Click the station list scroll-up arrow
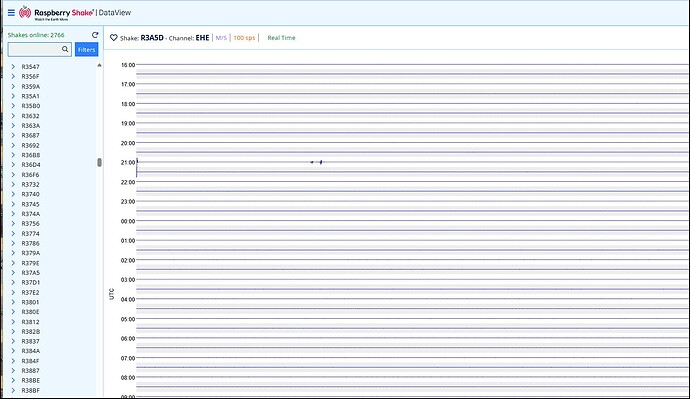Screen dimensions: 690x399 (99, 65)
